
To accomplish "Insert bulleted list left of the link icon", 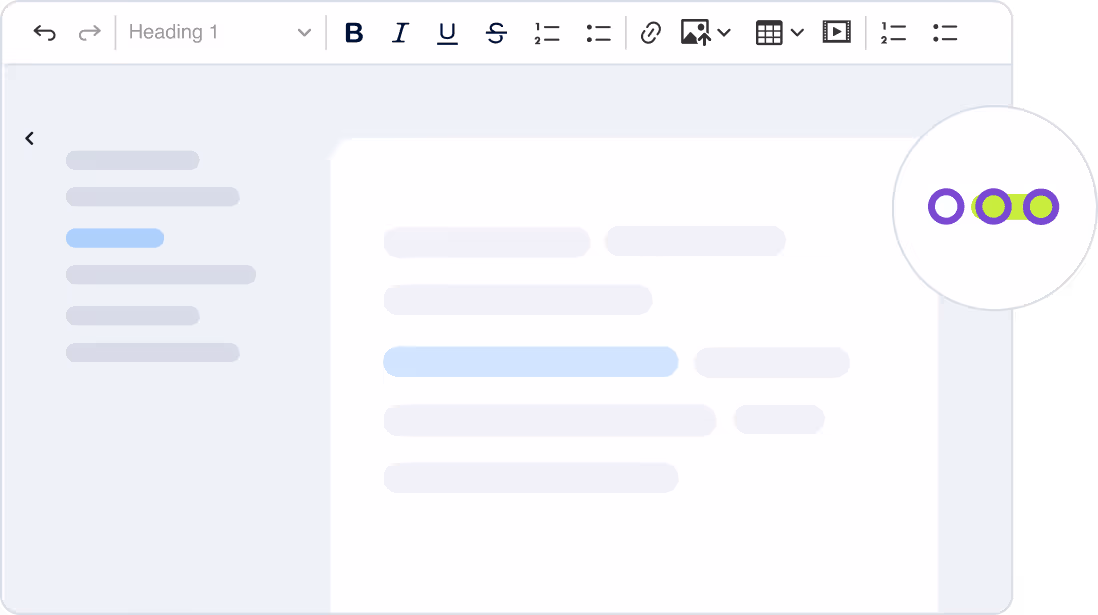I will (x=598, y=33).
